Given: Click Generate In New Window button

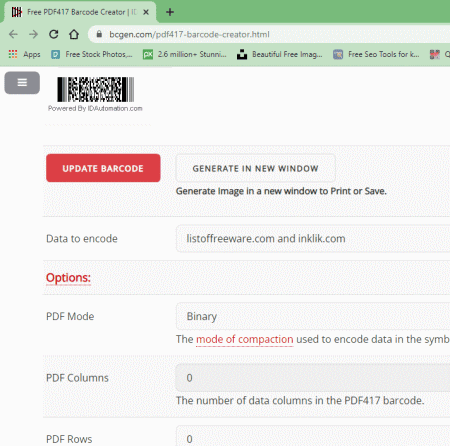Looking at the screenshot, I should point(255,168).
